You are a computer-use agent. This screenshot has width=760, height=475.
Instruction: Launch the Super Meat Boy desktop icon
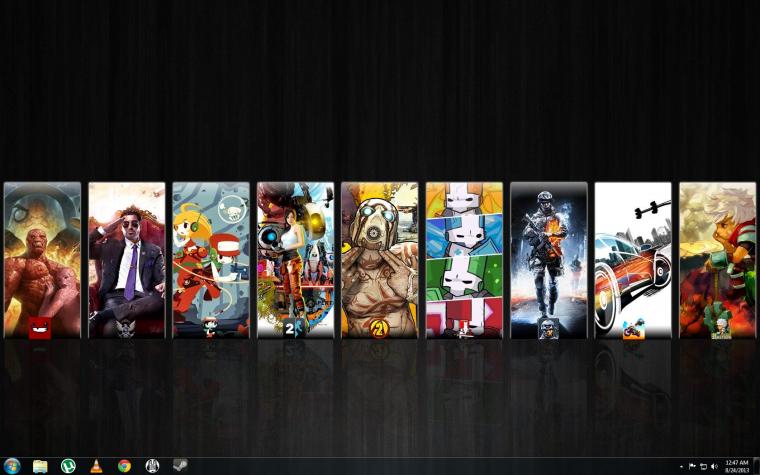click(40, 328)
